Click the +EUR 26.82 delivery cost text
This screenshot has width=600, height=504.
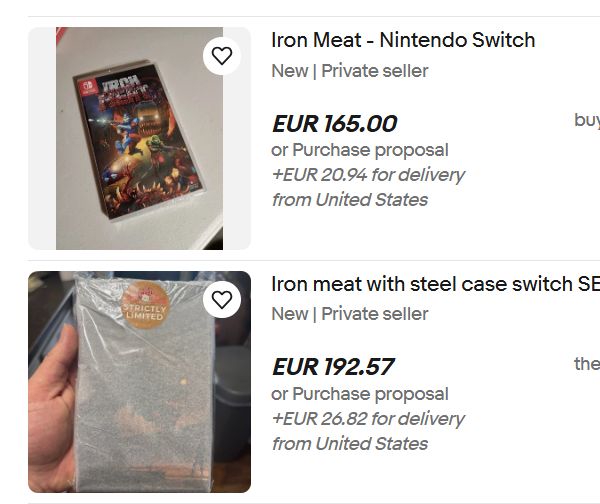coord(368,418)
